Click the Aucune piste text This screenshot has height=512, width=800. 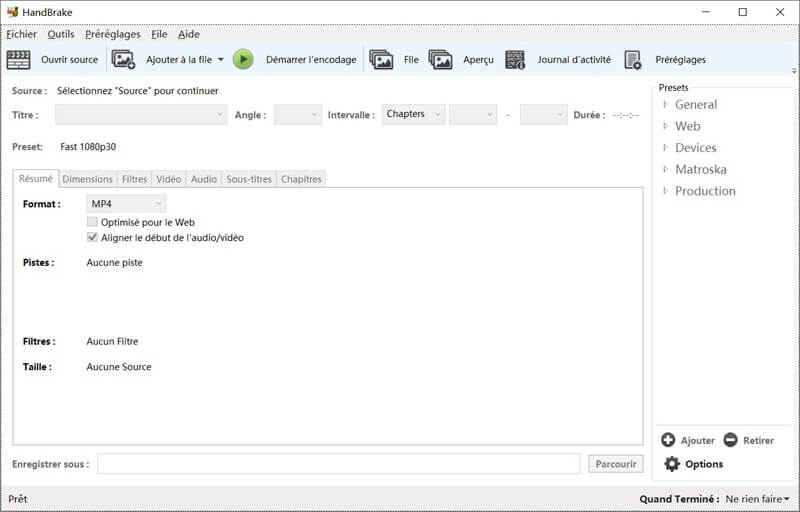[x=114, y=263]
